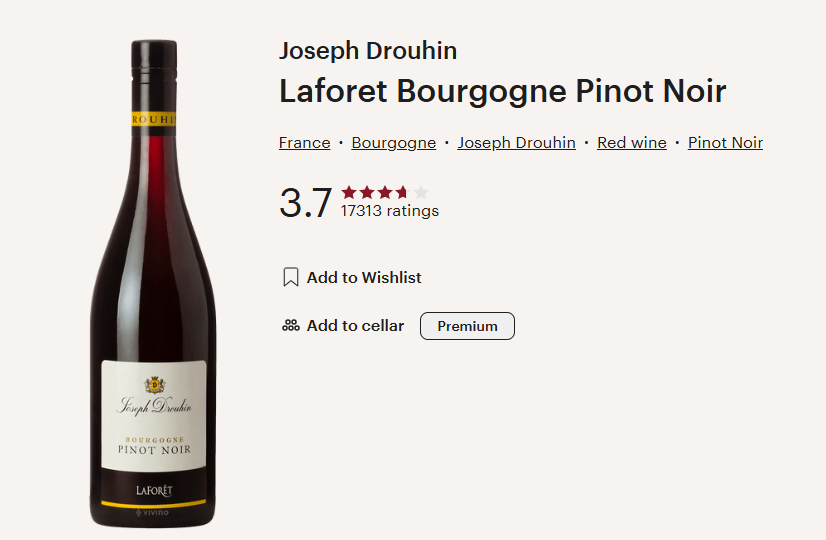Click the Joseph Drouhin heading above wine name
Viewport: 826px width, 540px height.
pyautogui.click(x=368, y=51)
